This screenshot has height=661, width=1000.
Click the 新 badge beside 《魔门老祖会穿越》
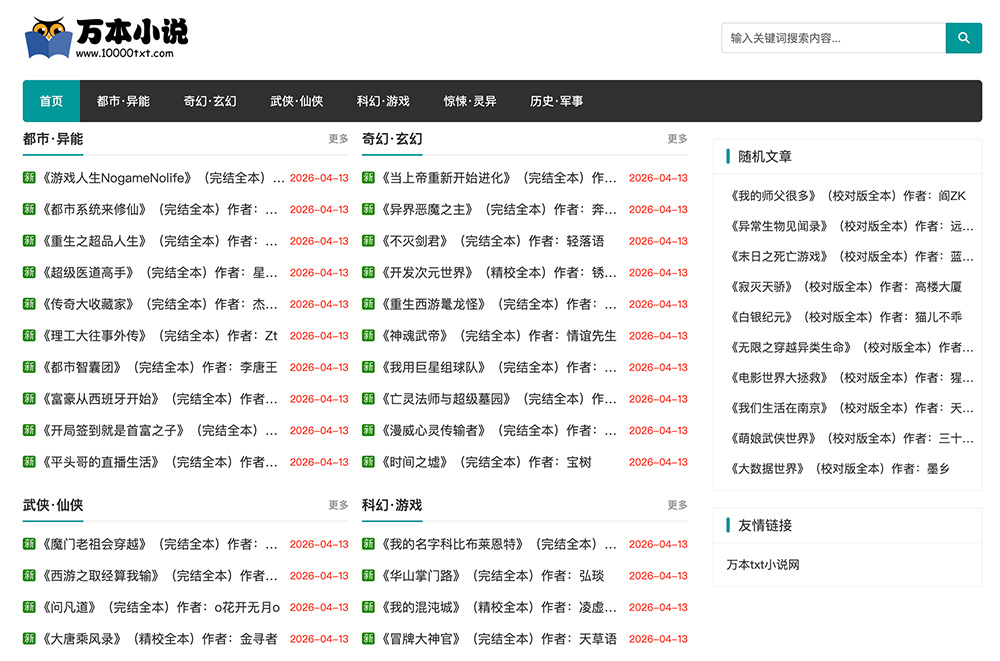coord(27,544)
